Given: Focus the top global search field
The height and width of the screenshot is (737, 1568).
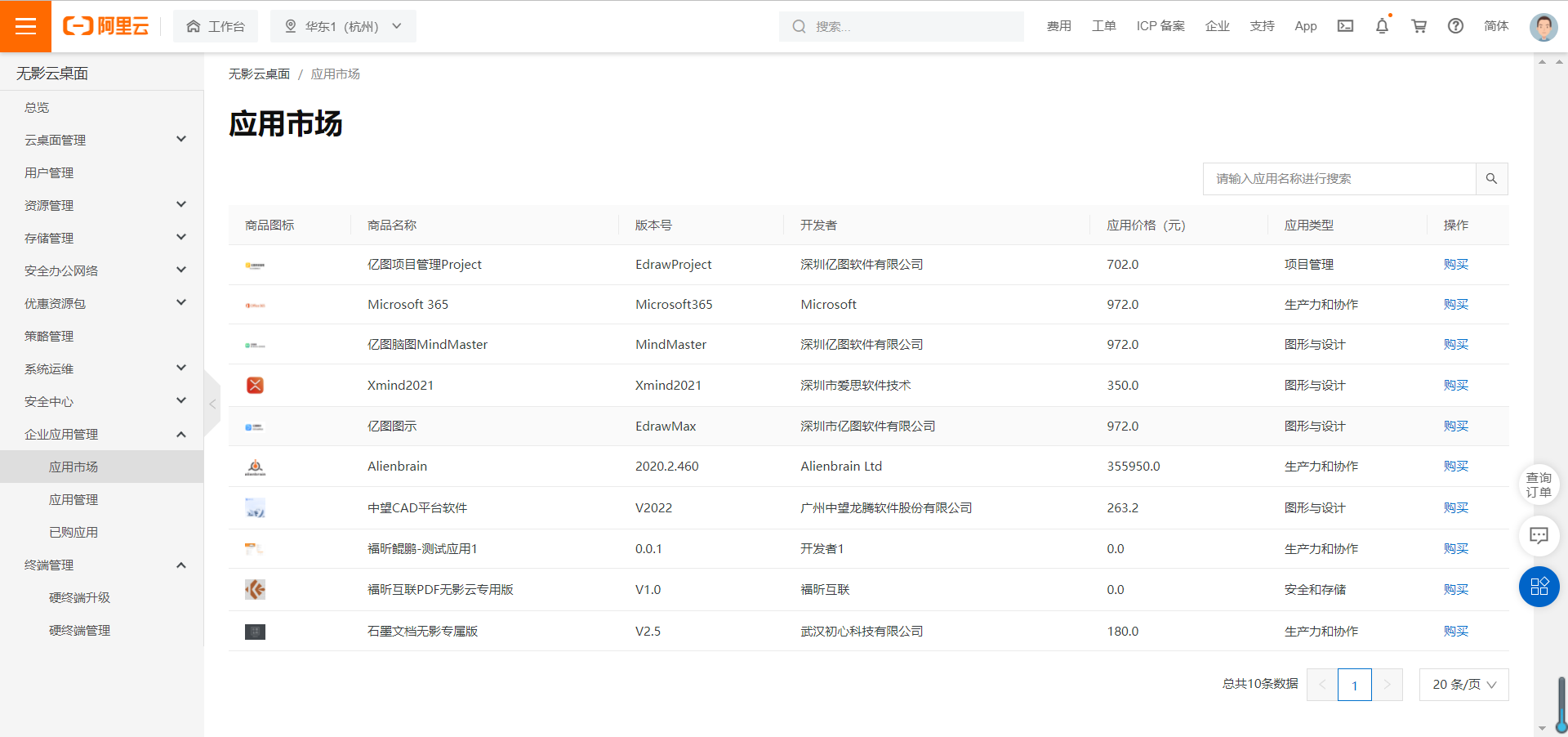Looking at the screenshot, I should pyautogui.click(x=902, y=26).
